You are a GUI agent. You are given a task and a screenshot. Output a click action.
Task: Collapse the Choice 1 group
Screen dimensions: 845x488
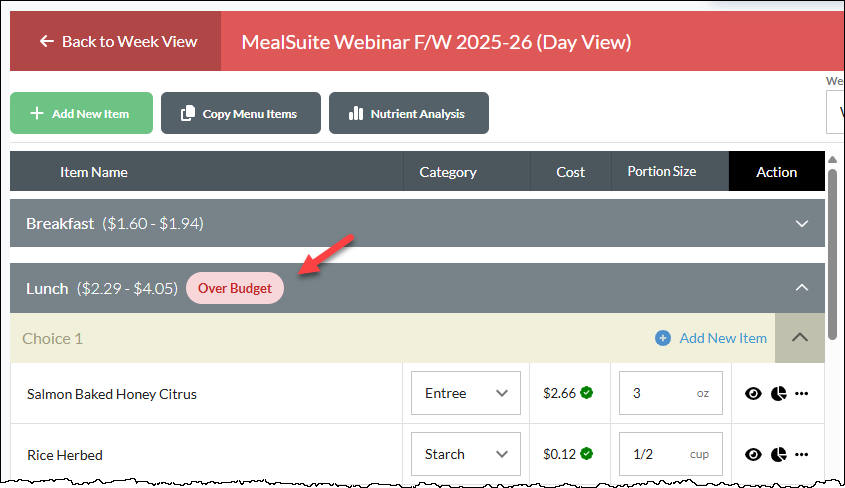click(x=800, y=338)
